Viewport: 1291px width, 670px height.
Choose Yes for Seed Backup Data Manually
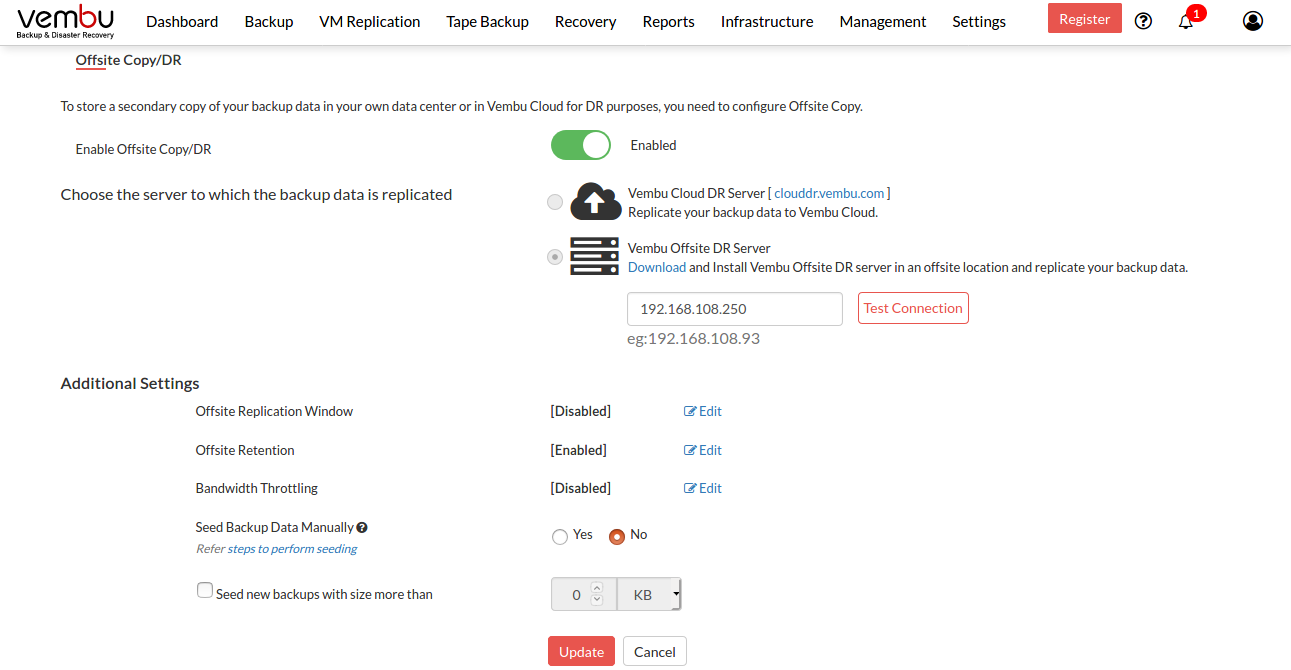[560, 537]
